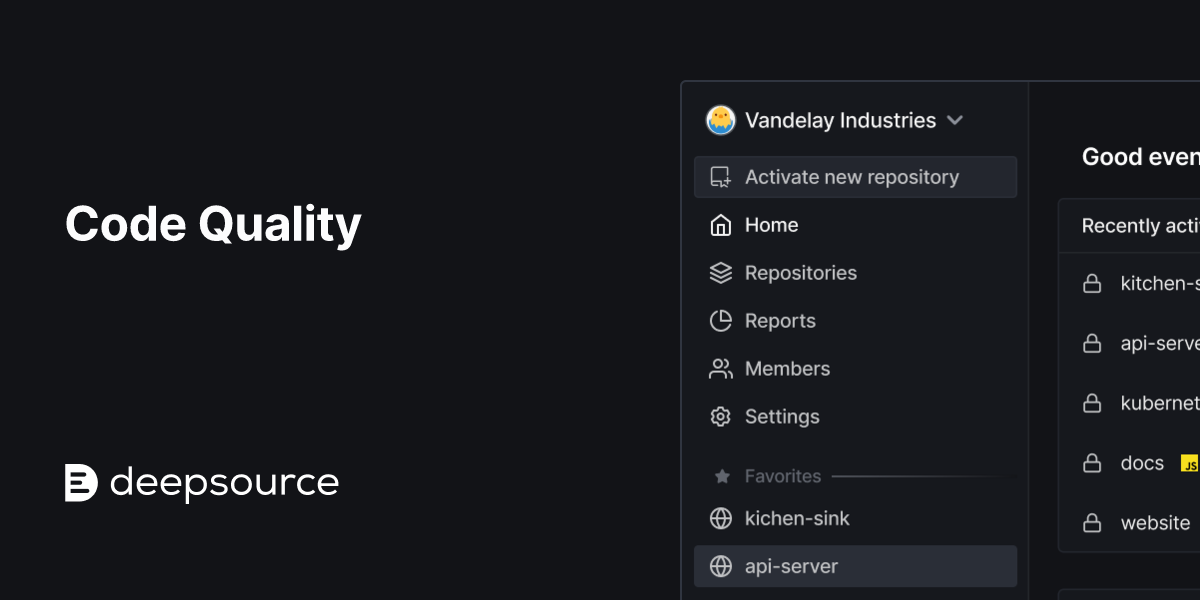Switch to the Reports section
This screenshot has width=1200, height=600.
(780, 320)
